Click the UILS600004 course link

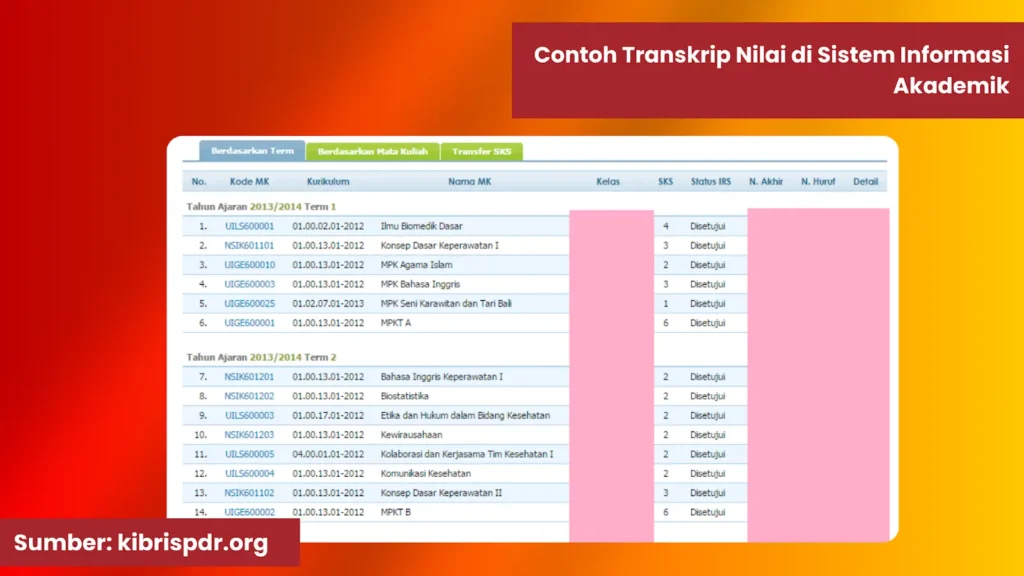pyautogui.click(x=249, y=473)
